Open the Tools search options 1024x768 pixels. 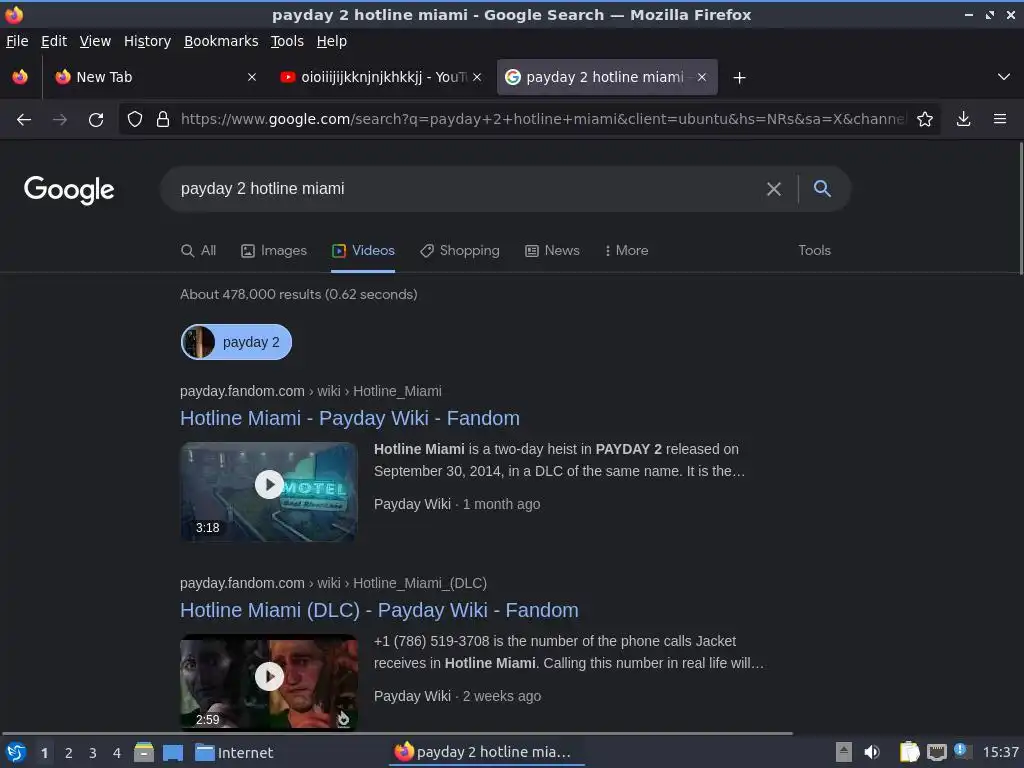pyautogui.click(x=814, y=251)
